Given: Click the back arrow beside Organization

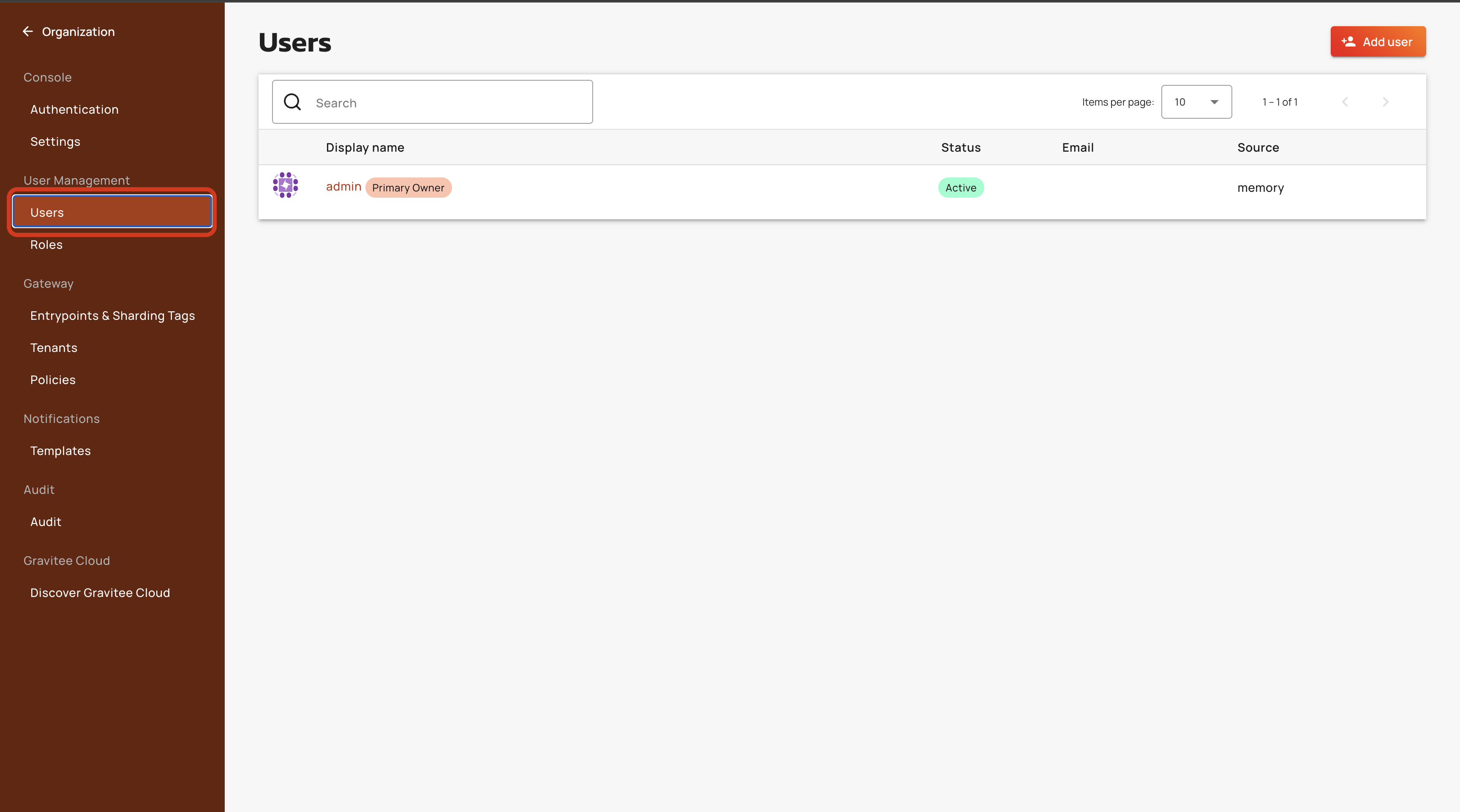Looking at the screenshot, I should click(27, 32).
